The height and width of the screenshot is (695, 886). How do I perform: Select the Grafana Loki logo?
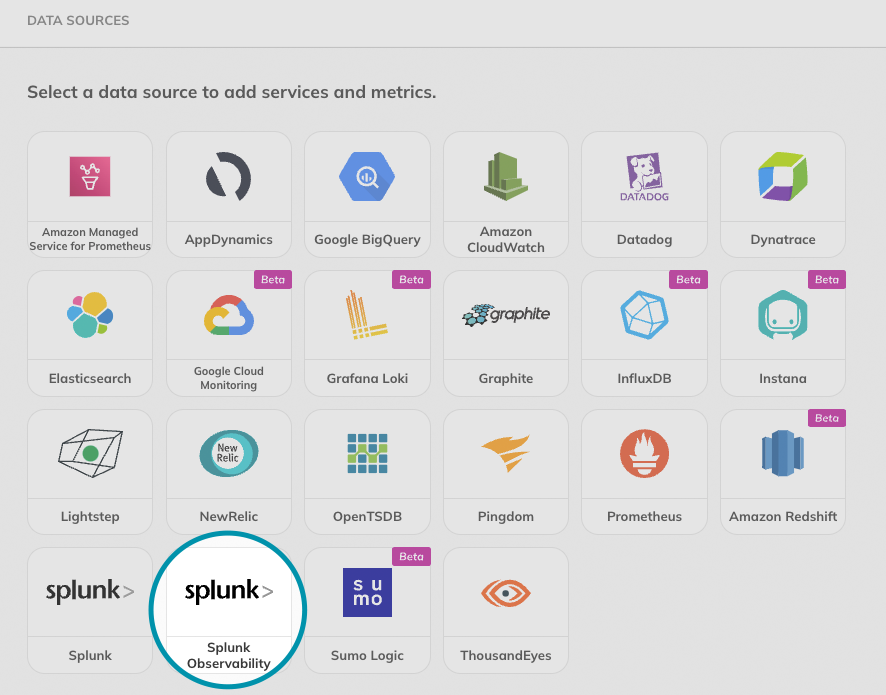[x=367, y=315]
